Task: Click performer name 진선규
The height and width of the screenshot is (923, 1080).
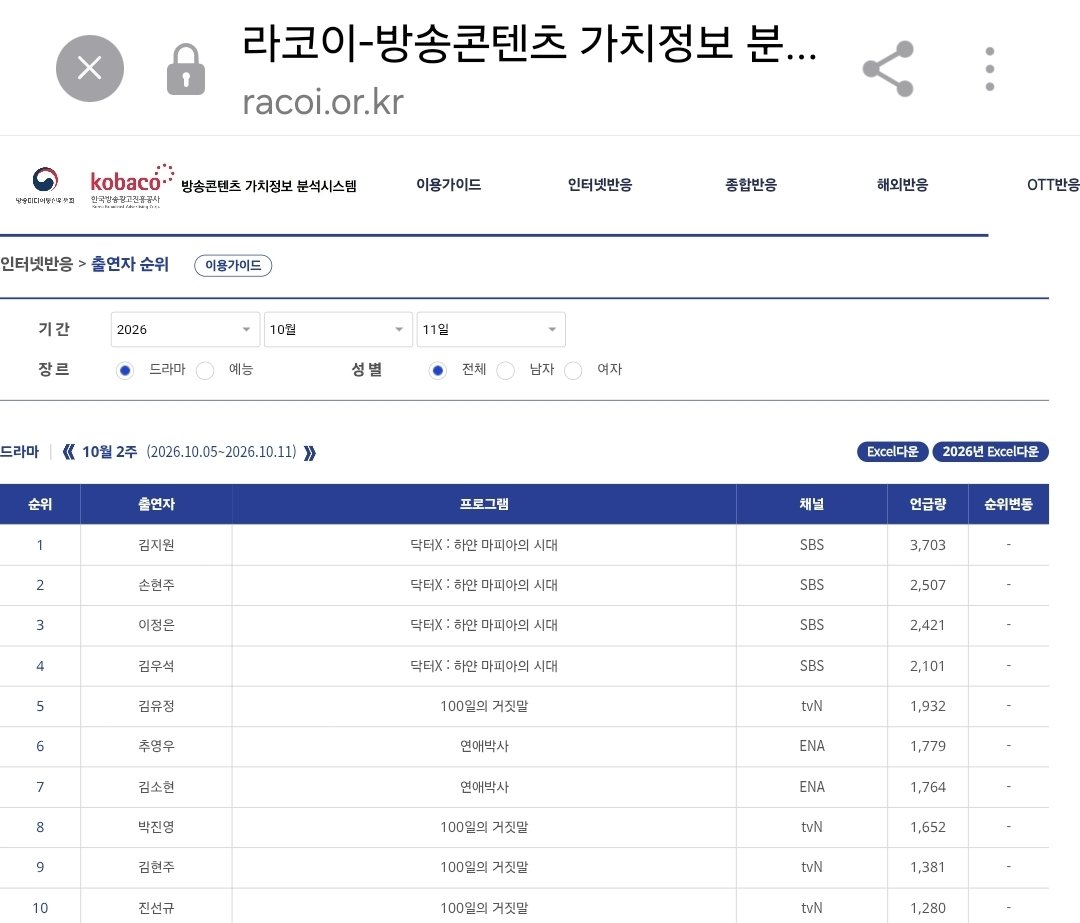Action: pos(156,908)
